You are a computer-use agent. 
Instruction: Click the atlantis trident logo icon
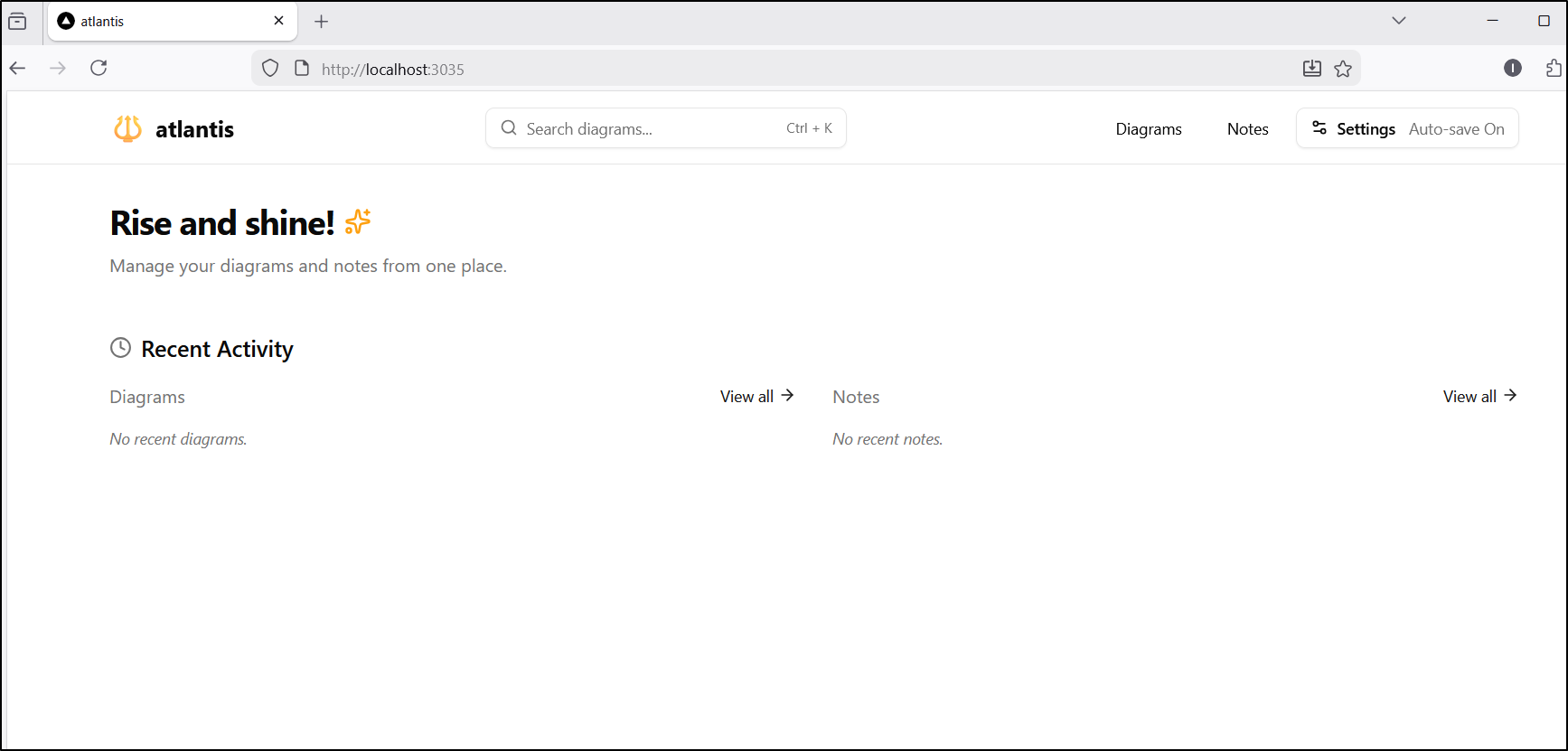(127, 129)
